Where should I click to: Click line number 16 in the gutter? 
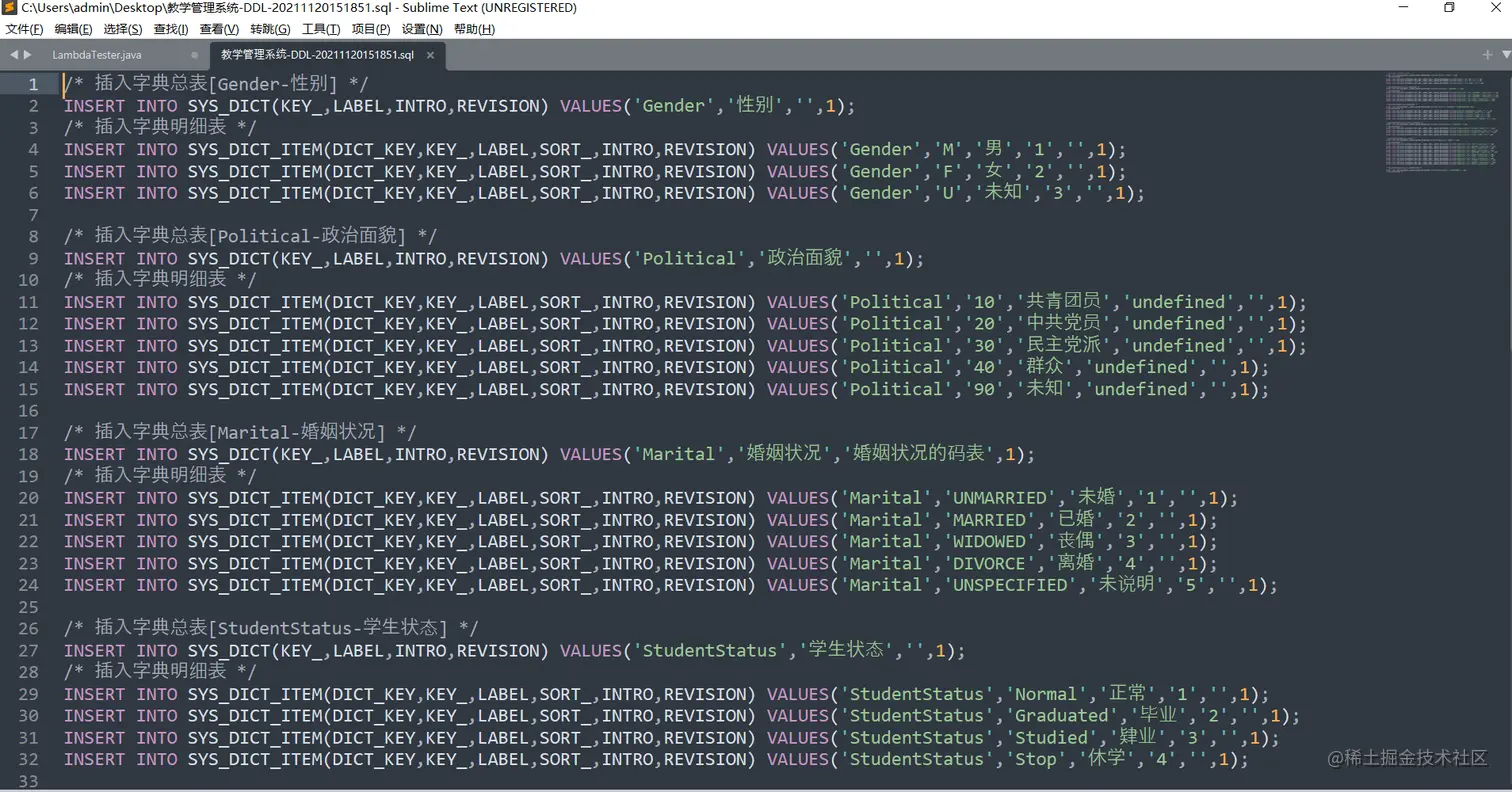click(x=28, y=411)
